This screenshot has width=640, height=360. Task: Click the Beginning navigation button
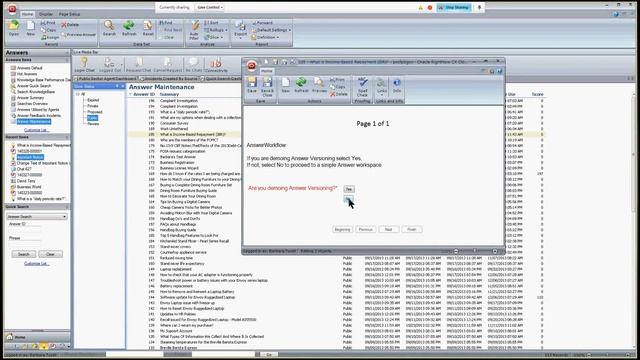[x=342, y=229]
